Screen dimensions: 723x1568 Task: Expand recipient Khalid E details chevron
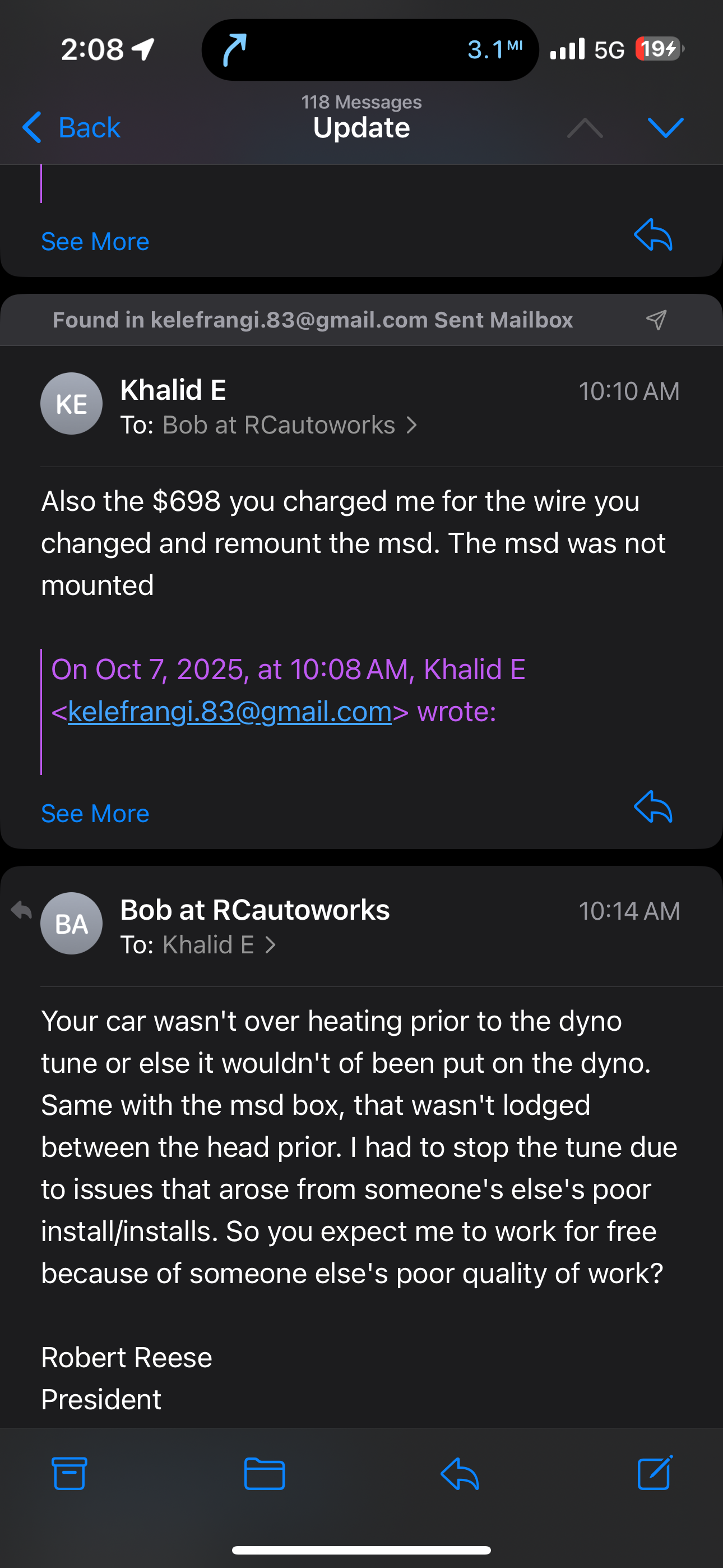tap(271, 945)
